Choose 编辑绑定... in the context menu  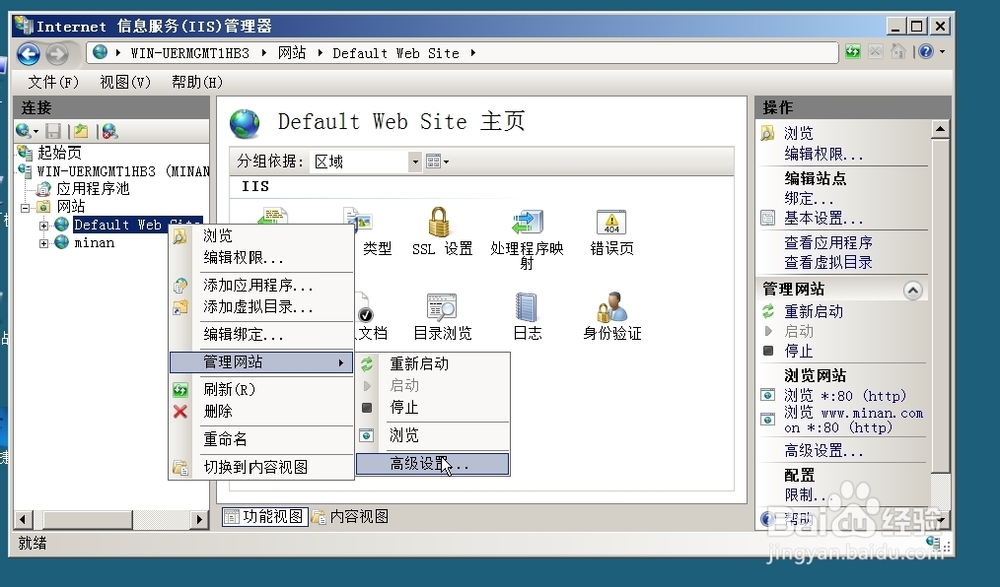261,334
